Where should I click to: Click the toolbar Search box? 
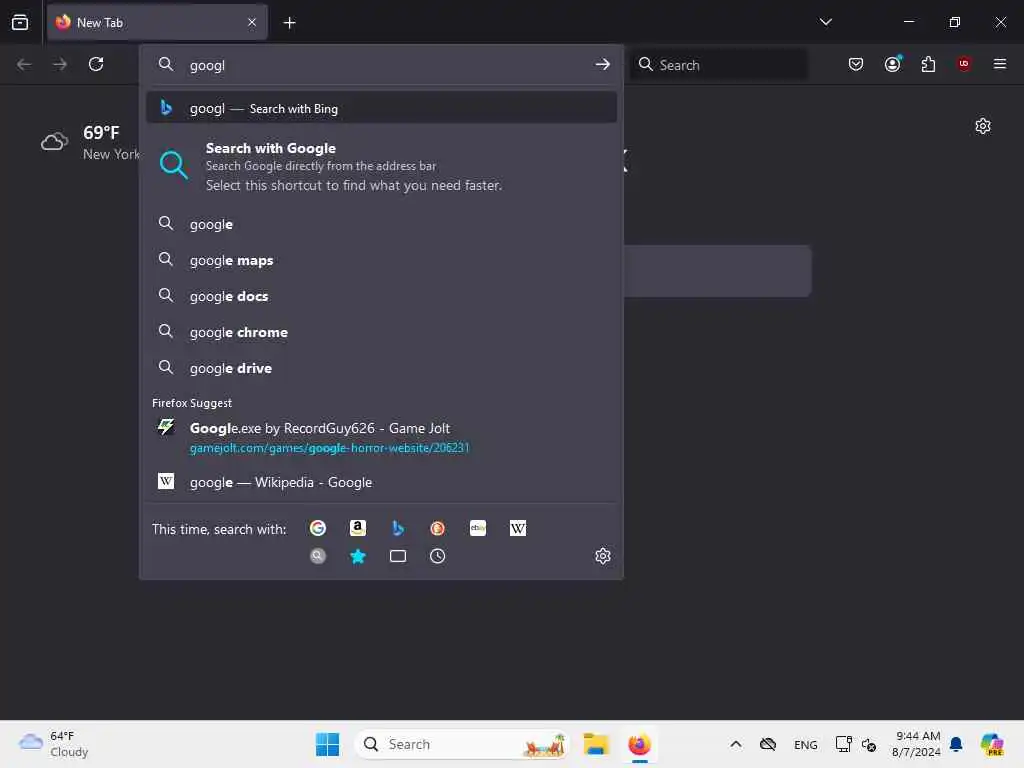pos(718,64)
